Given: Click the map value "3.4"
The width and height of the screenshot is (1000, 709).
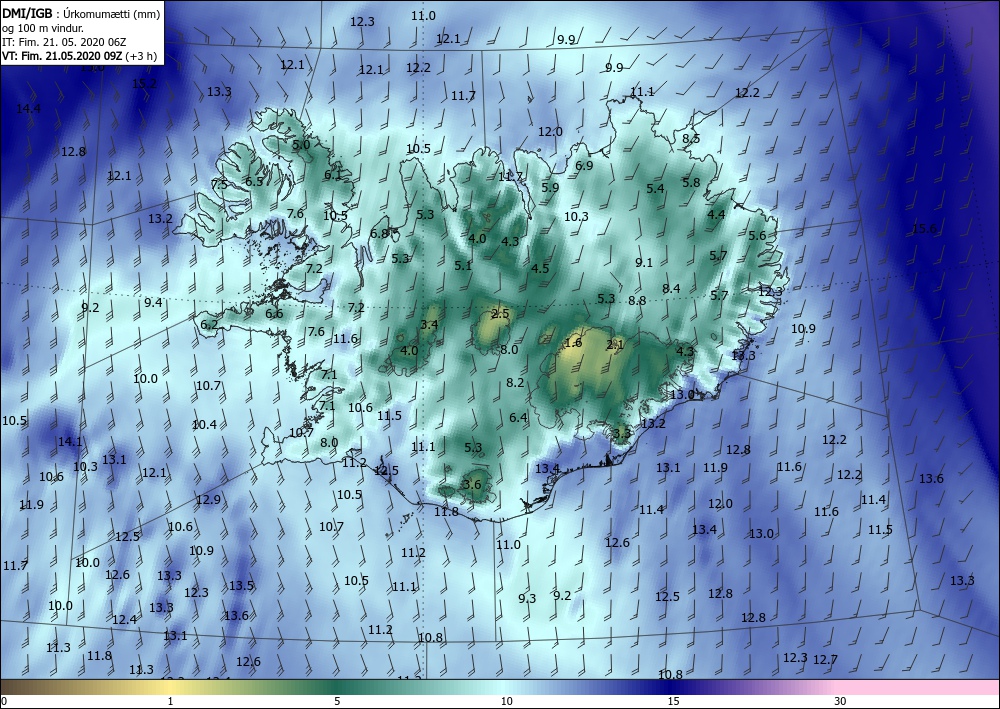Looking at the screenshot, I should [429, 325].
